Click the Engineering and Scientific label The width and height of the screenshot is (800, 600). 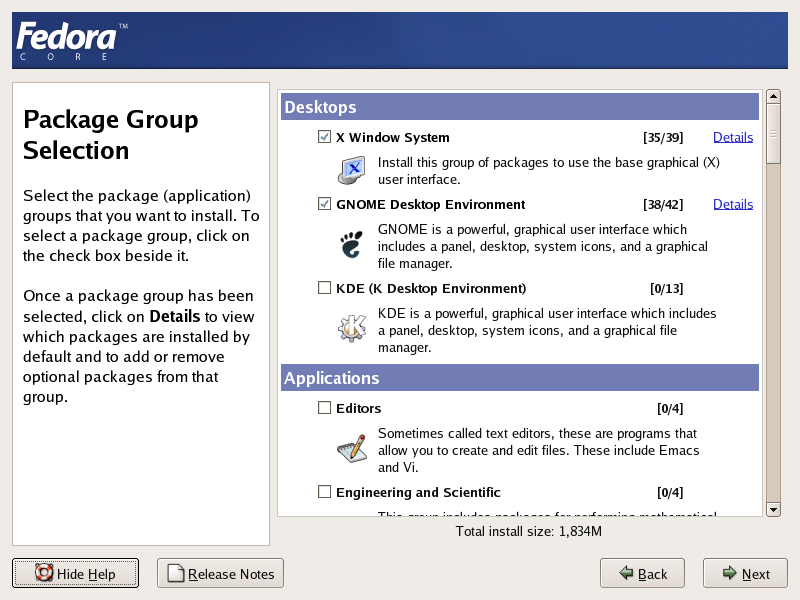tap(418, 492)
